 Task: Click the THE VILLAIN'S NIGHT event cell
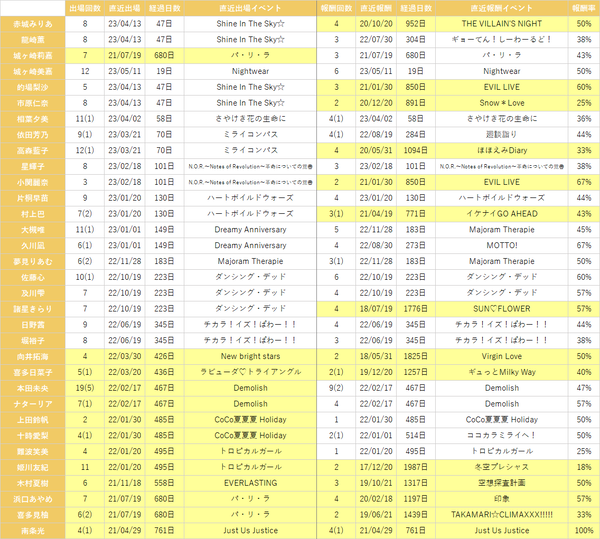tap(502, 24)
